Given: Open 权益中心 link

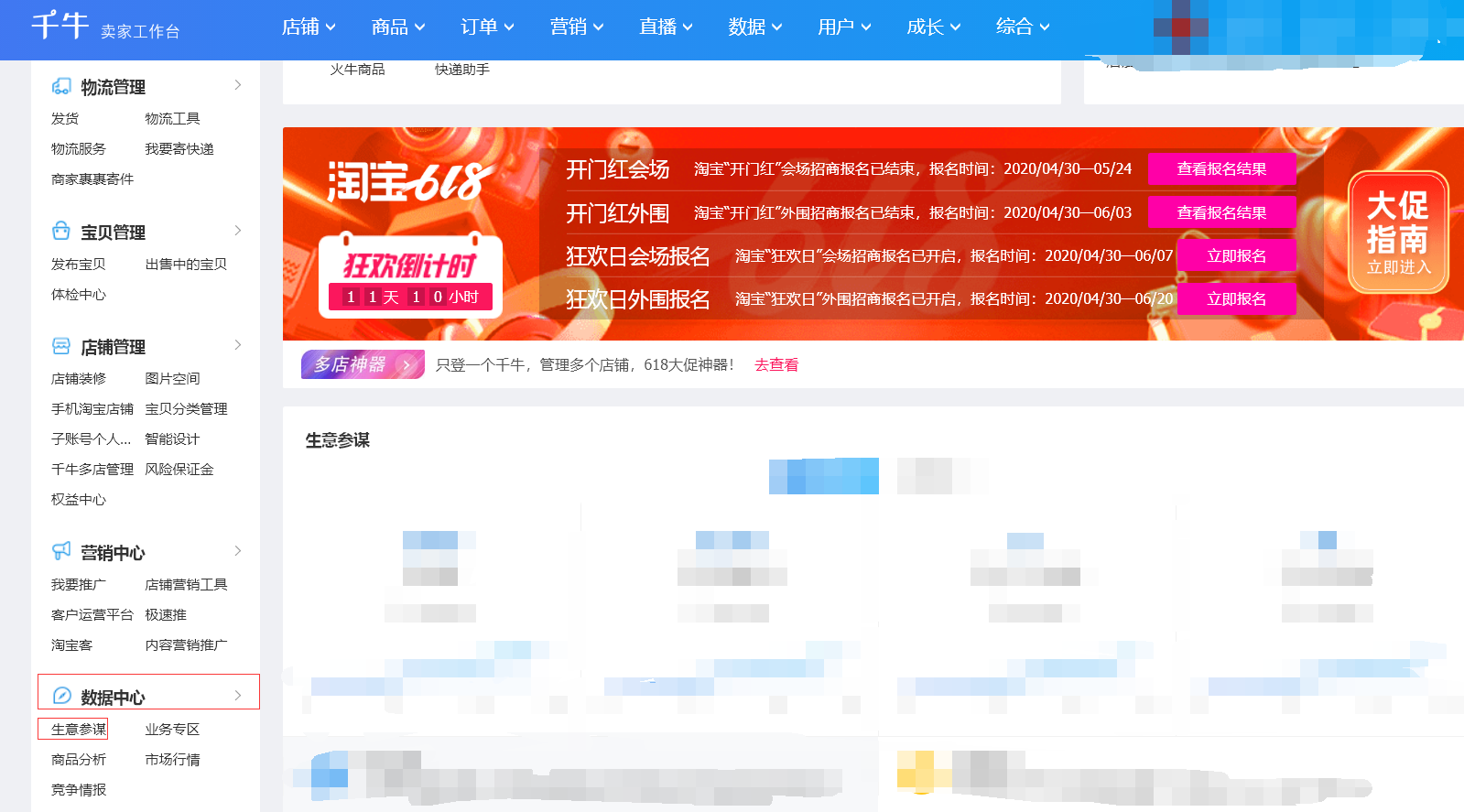Looking at the screenshot, I should tap(79, 499).
